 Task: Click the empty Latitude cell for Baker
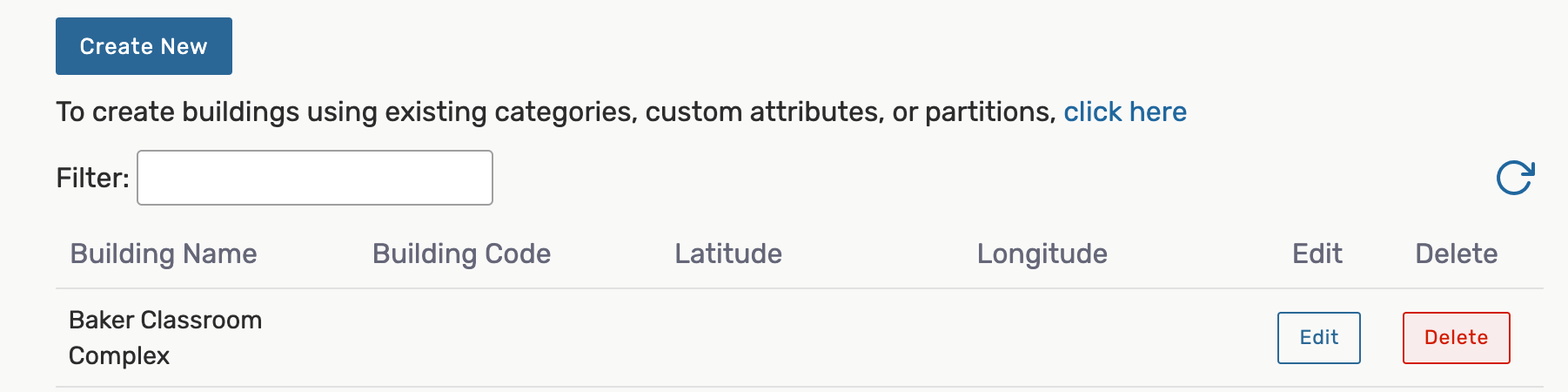click(x=728, y=338)
